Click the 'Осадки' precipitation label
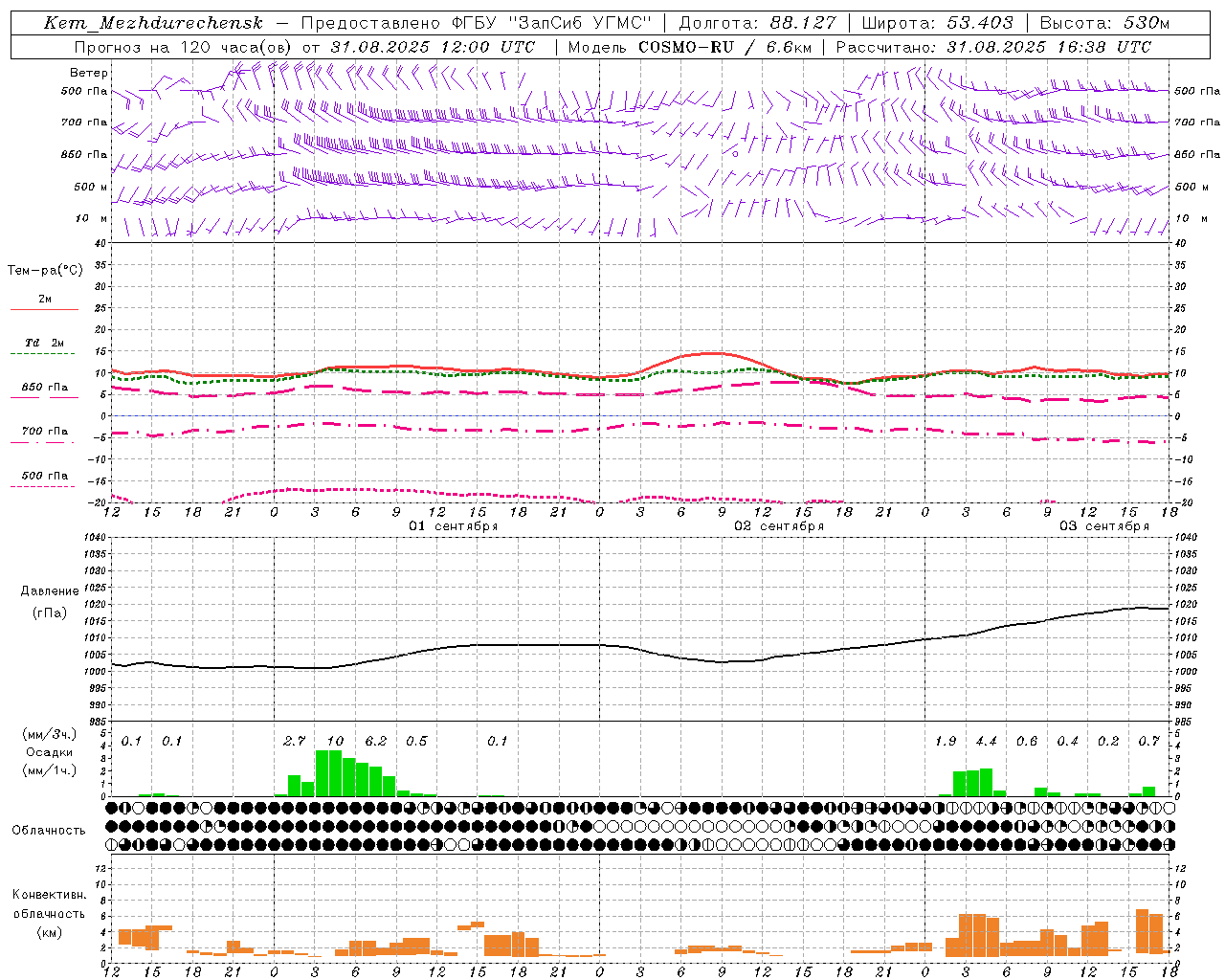 click(x=50, y=752)
